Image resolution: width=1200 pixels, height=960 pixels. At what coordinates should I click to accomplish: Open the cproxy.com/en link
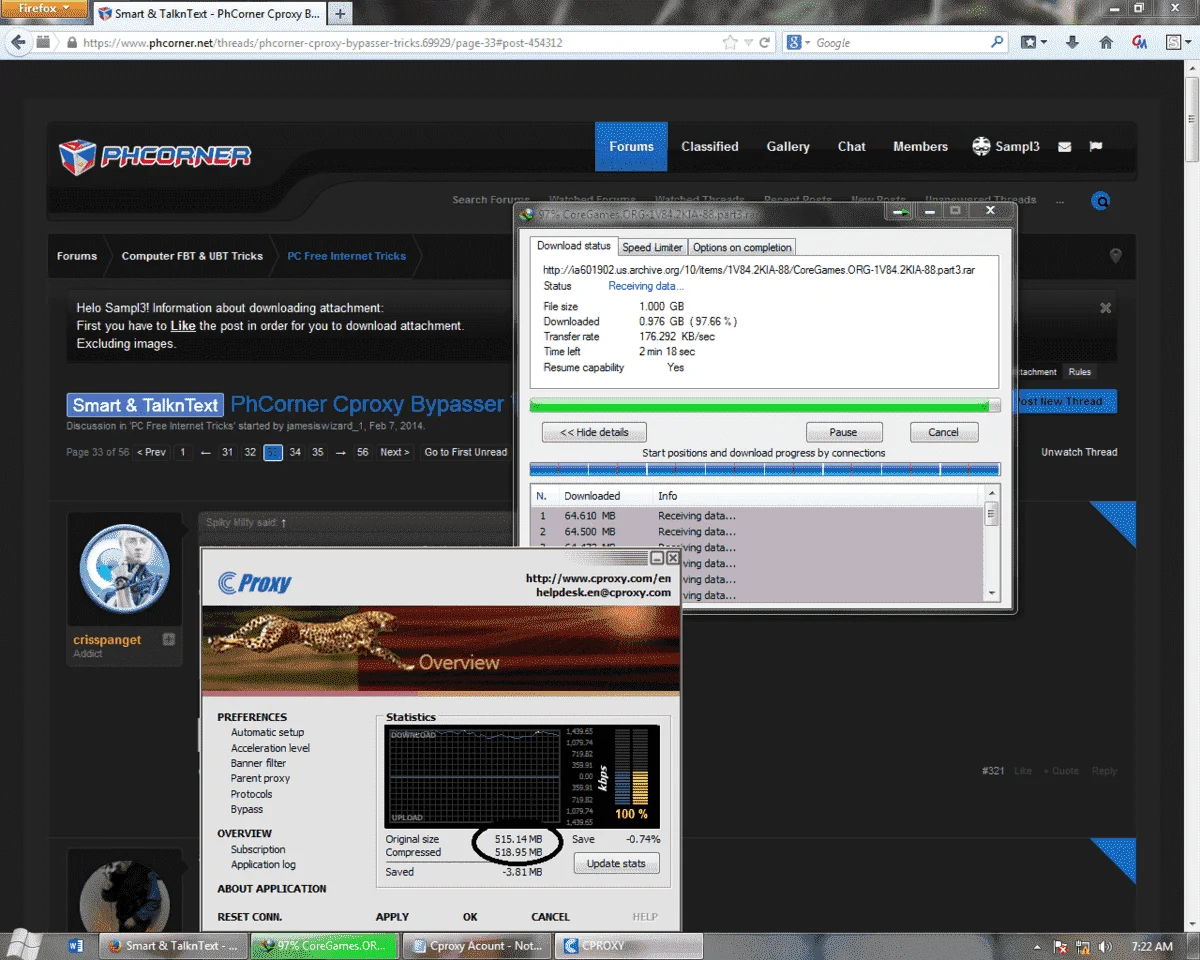pos(598,578)
